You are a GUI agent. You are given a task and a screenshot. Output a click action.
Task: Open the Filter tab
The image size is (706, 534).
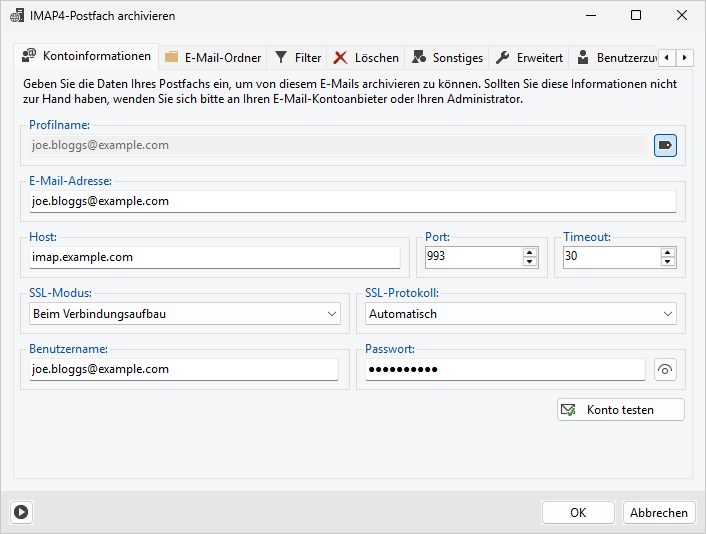(298, 58)
